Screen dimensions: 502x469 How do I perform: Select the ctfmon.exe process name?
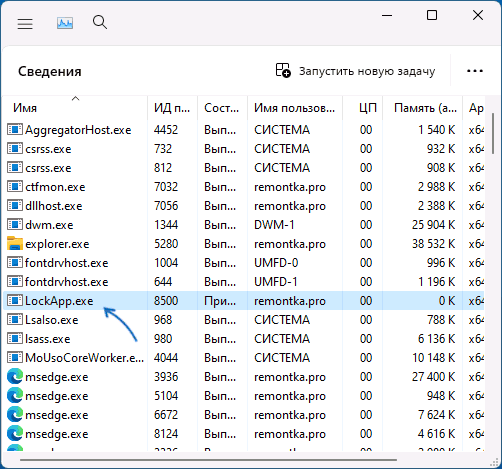coord(55,187)
